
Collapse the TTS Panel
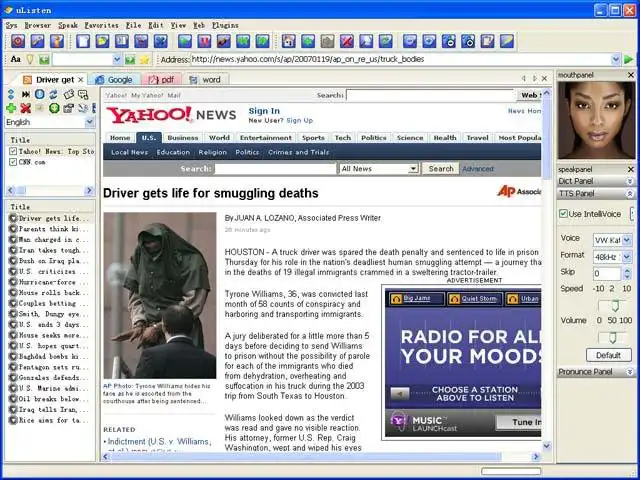pyautogui.click(x=630, y=193)
